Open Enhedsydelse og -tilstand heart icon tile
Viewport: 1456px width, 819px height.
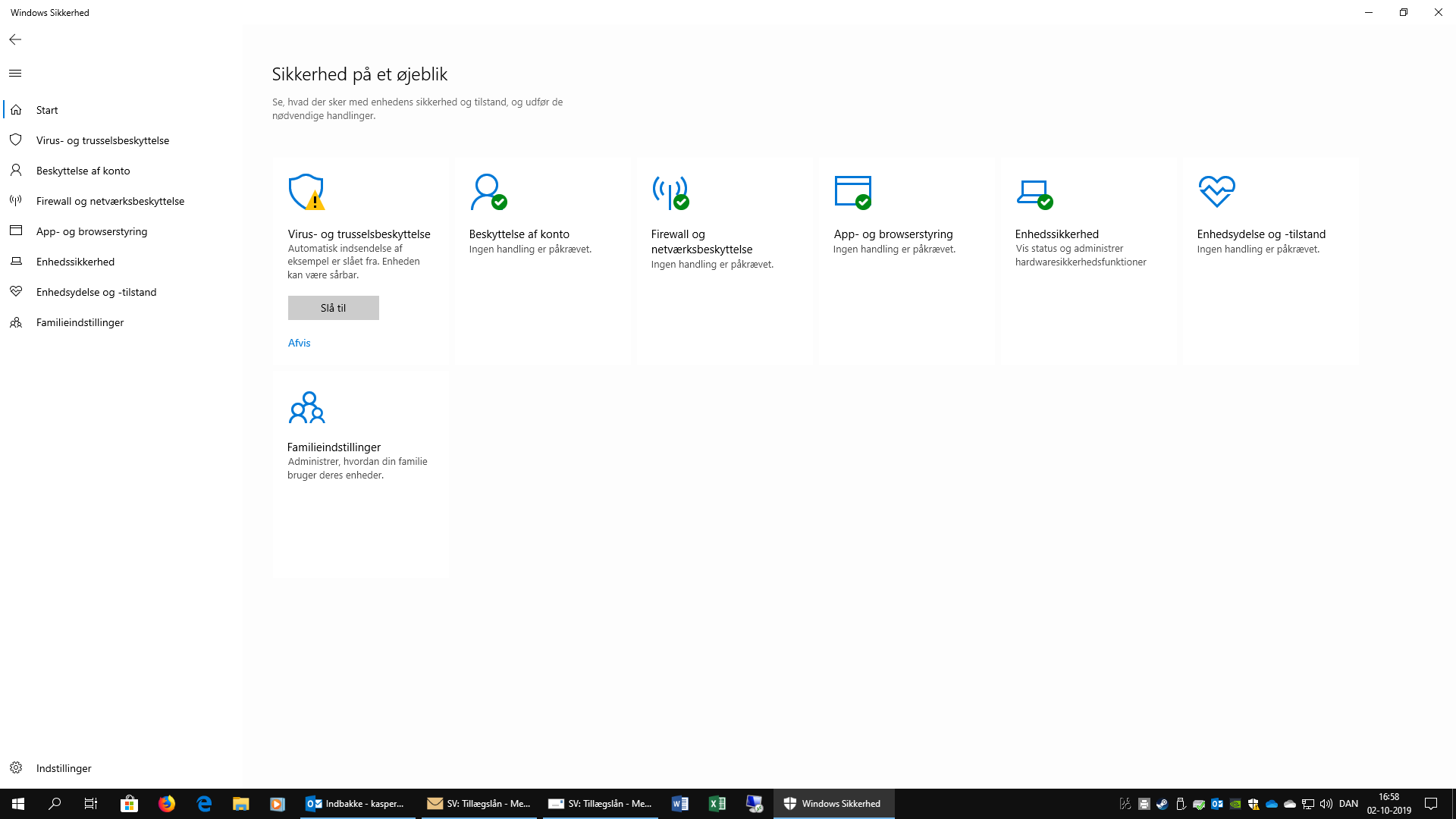[x=1216, y=191]
